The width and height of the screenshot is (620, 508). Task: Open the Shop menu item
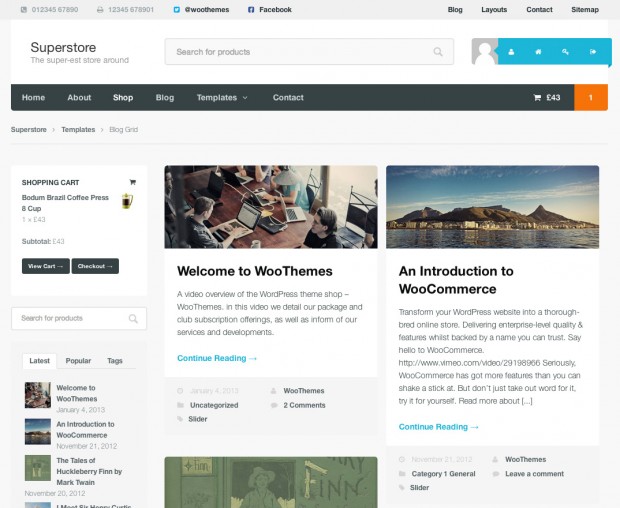tap(123, 98)
